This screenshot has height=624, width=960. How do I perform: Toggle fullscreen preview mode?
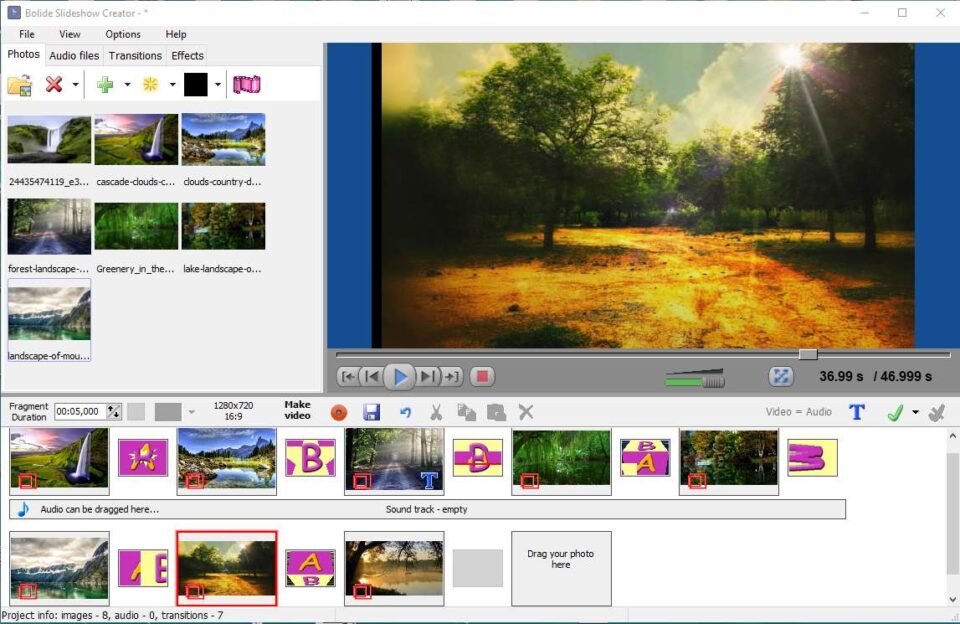(x=781, y=375)
